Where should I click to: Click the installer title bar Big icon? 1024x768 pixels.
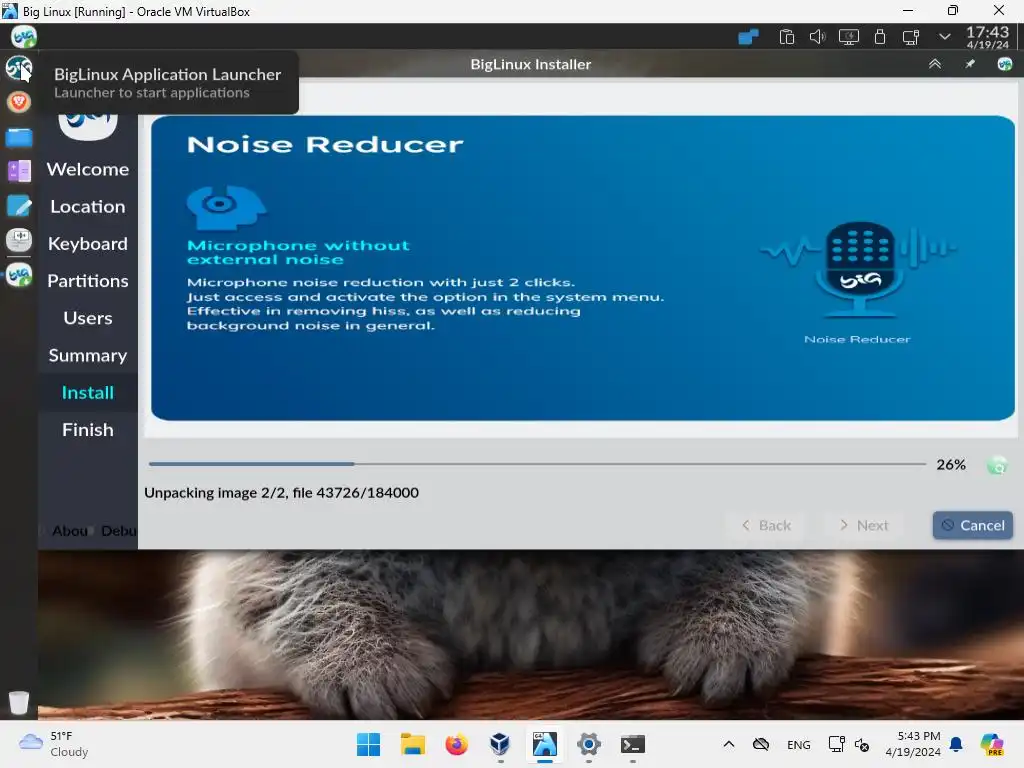tap(1004, 64)
